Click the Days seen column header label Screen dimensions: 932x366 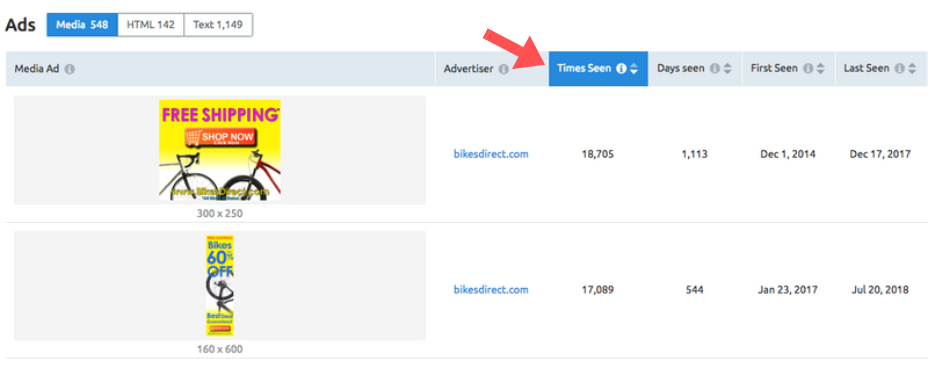681,68
